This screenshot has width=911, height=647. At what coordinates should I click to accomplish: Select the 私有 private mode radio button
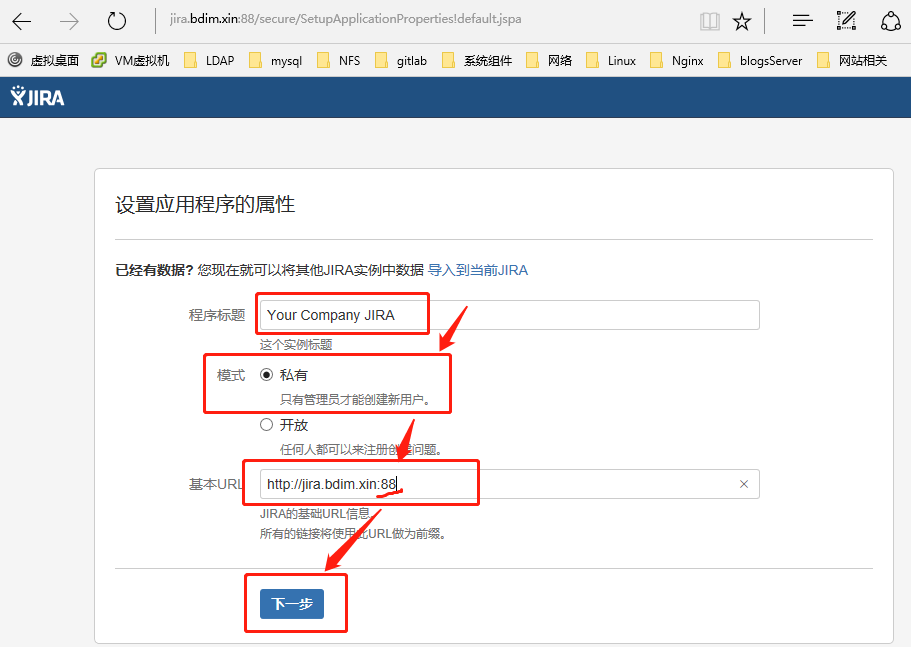(x=266, y=375)
